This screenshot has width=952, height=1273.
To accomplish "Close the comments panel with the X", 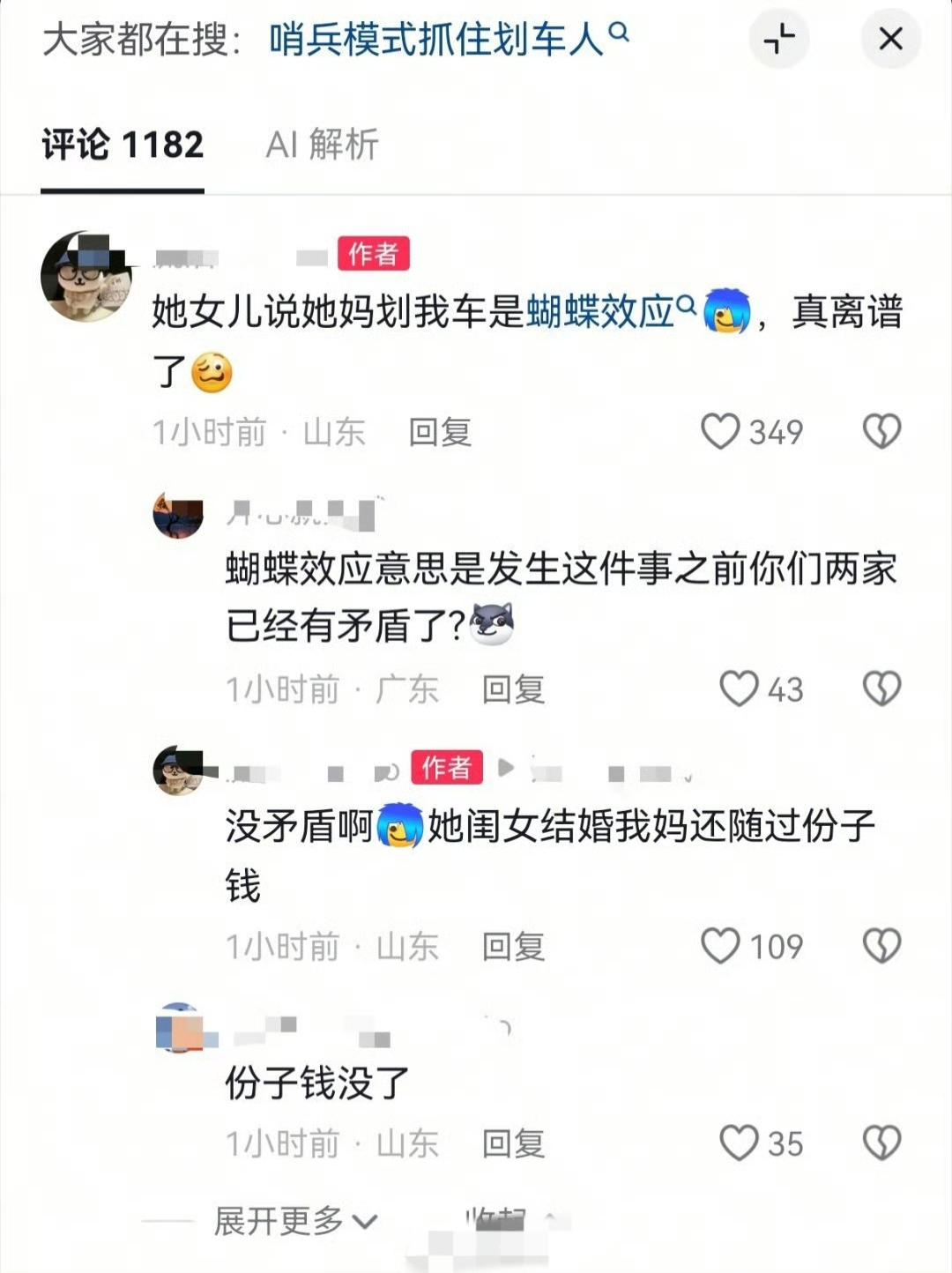I will tap(891, 39).
